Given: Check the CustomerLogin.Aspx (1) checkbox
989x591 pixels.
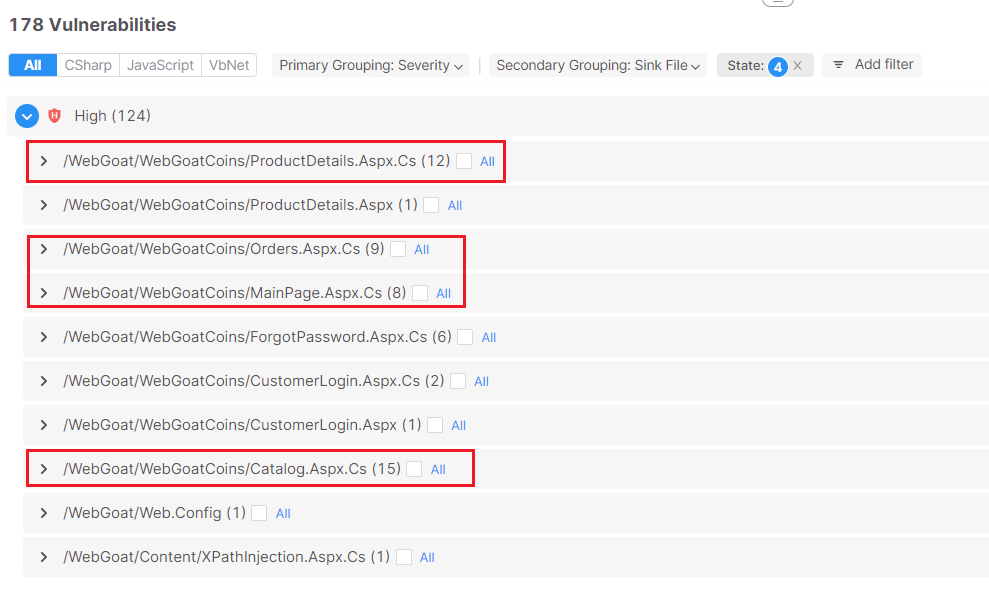Looking at the screenshot, I should click(435, 425).
